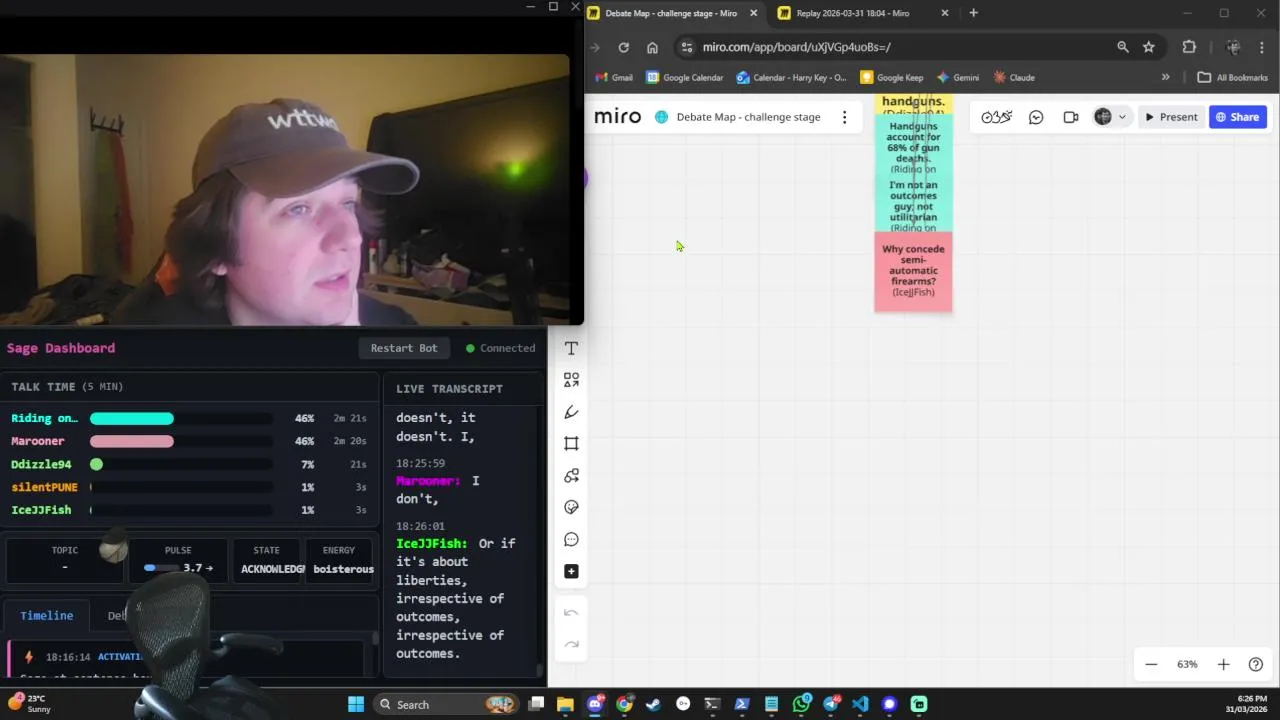Open the Stickers and emoji tool
This screenshot has height=720, width=1280.
coord(571,507)
